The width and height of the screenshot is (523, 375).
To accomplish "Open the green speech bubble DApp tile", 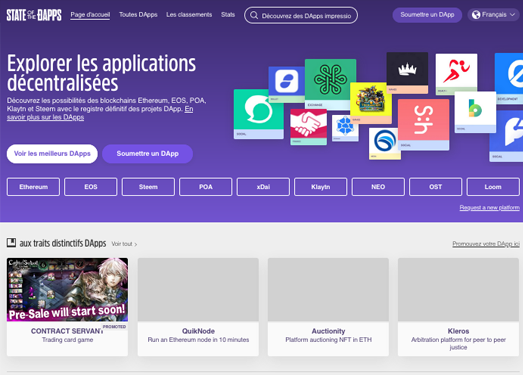I will point(258,114).
